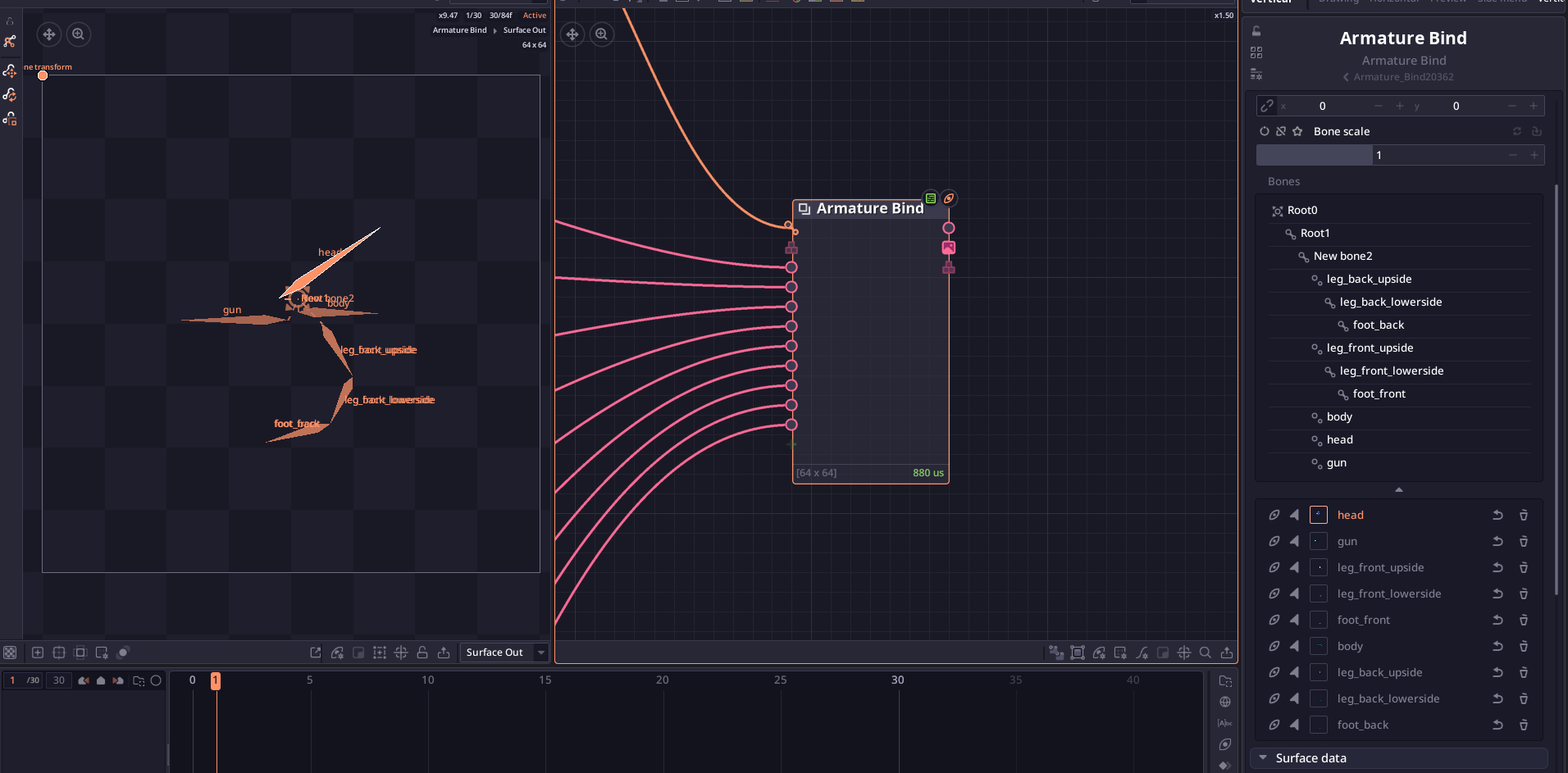The image size is (1568, 773).
Task: Select foot_front bone in tree
Action: 1379,394
